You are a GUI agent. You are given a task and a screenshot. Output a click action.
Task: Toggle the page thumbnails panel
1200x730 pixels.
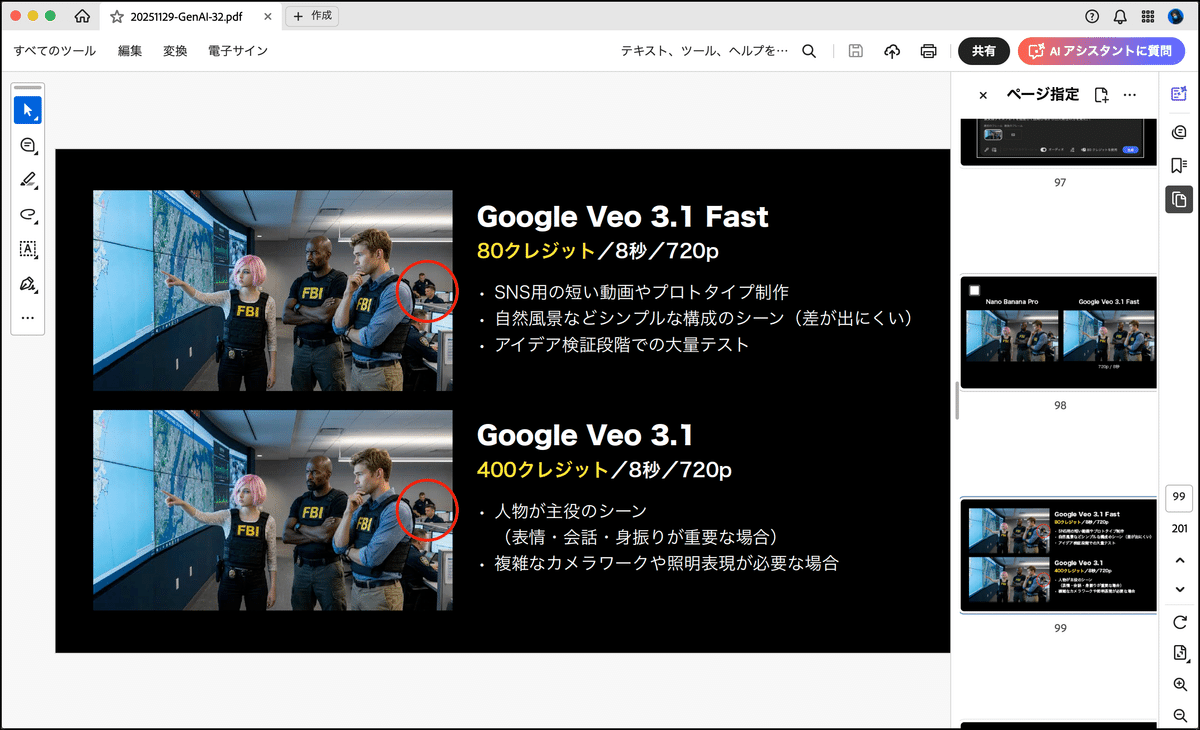point(1179,200)
